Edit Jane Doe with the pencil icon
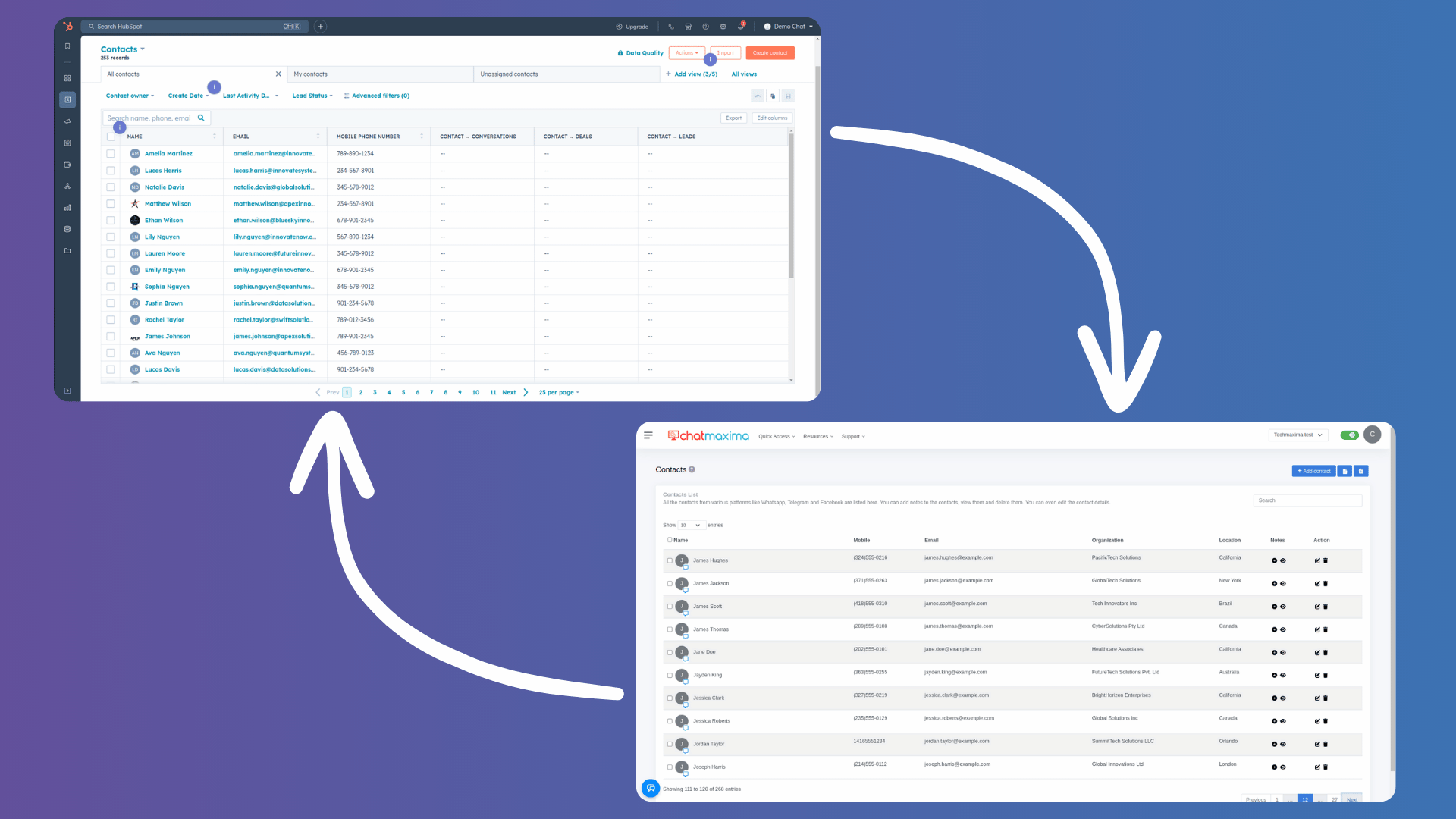This screenshot has height=819, width=1456. point(1317,652)
